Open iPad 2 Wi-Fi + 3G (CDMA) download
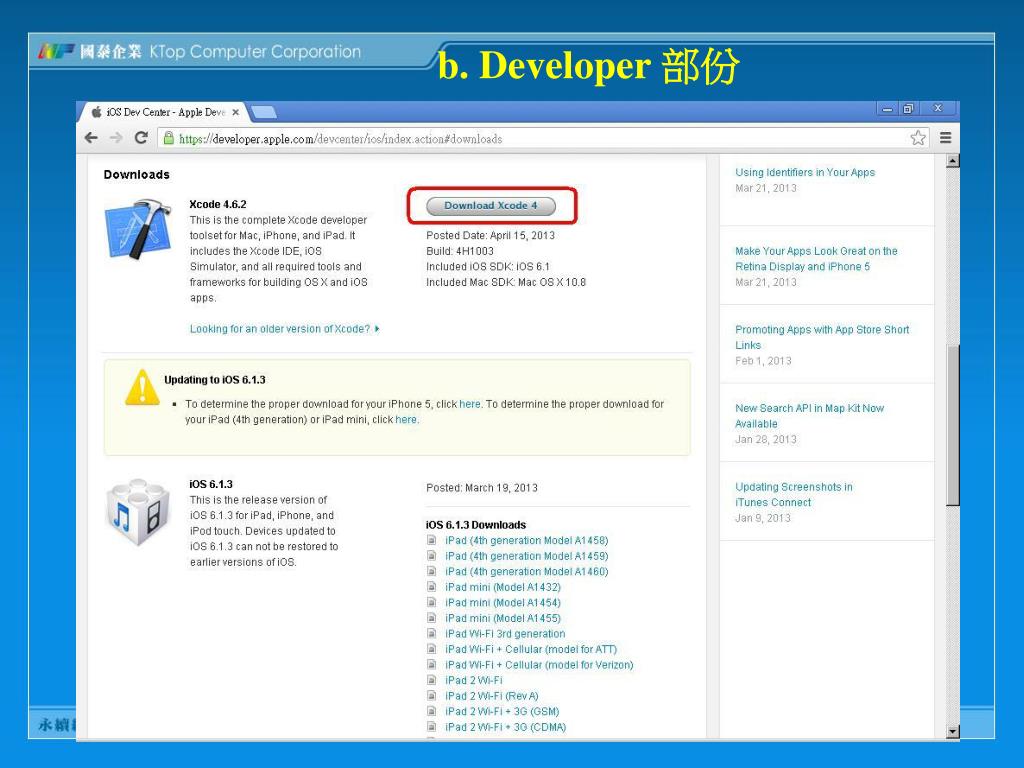 (x=505, y=728)
